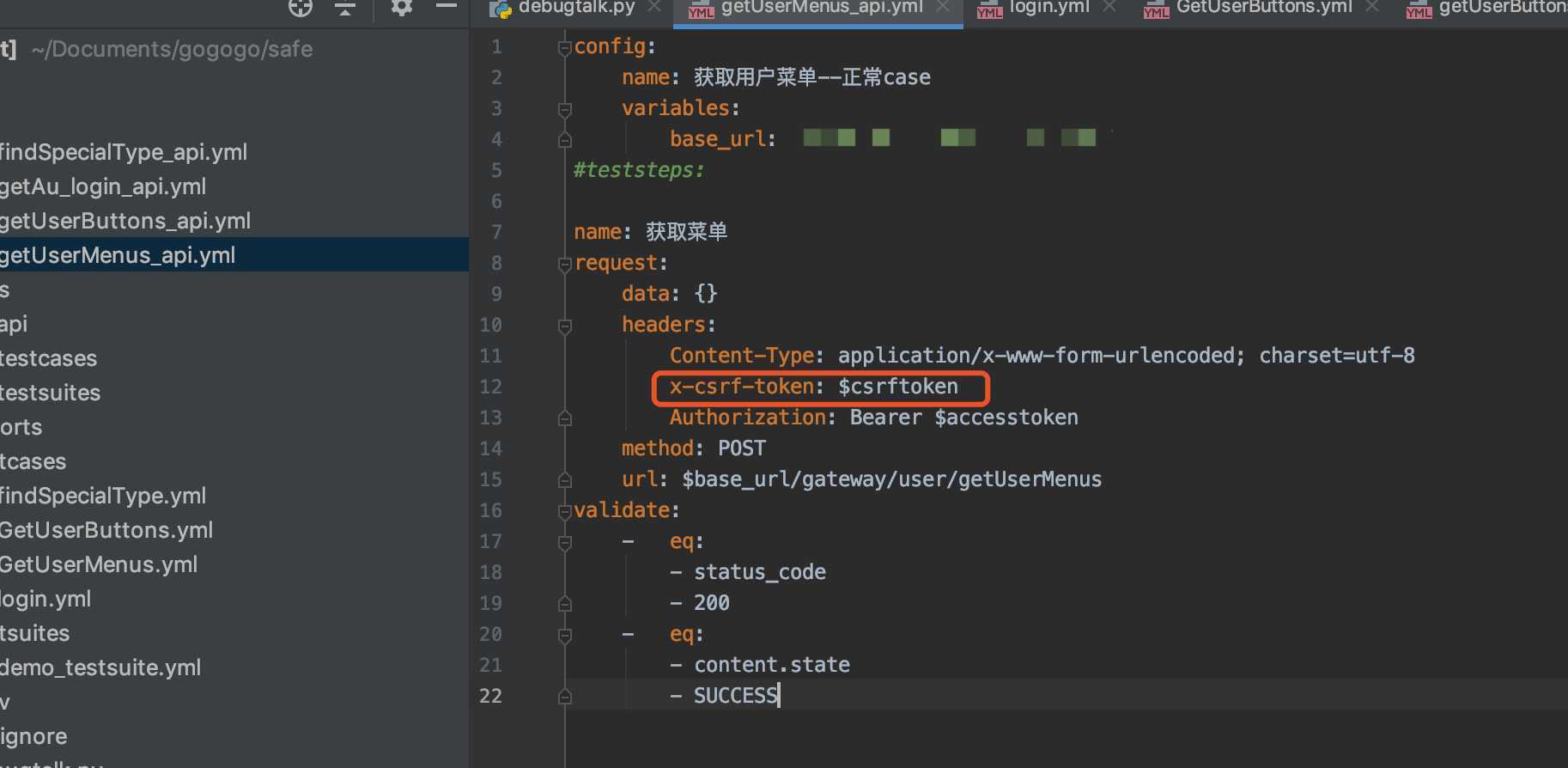Click line number 7 in gutter

[496, 232]
